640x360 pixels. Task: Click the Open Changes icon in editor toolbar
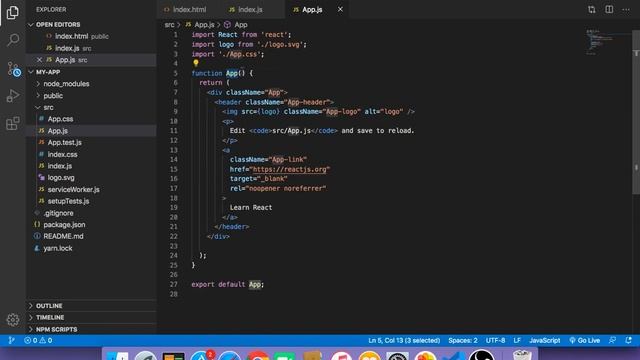tap(591, 9)
